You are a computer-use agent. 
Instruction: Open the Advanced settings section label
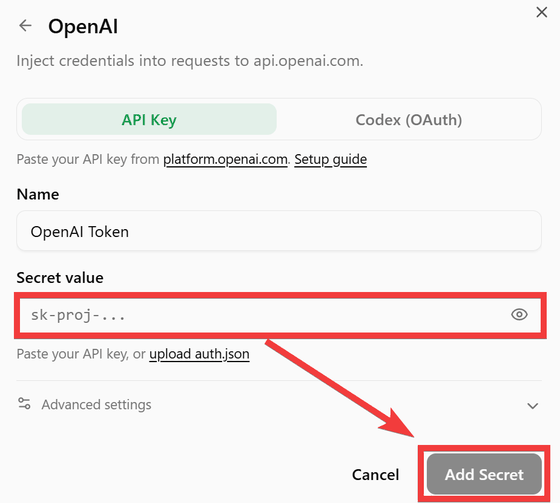[96, 405]
